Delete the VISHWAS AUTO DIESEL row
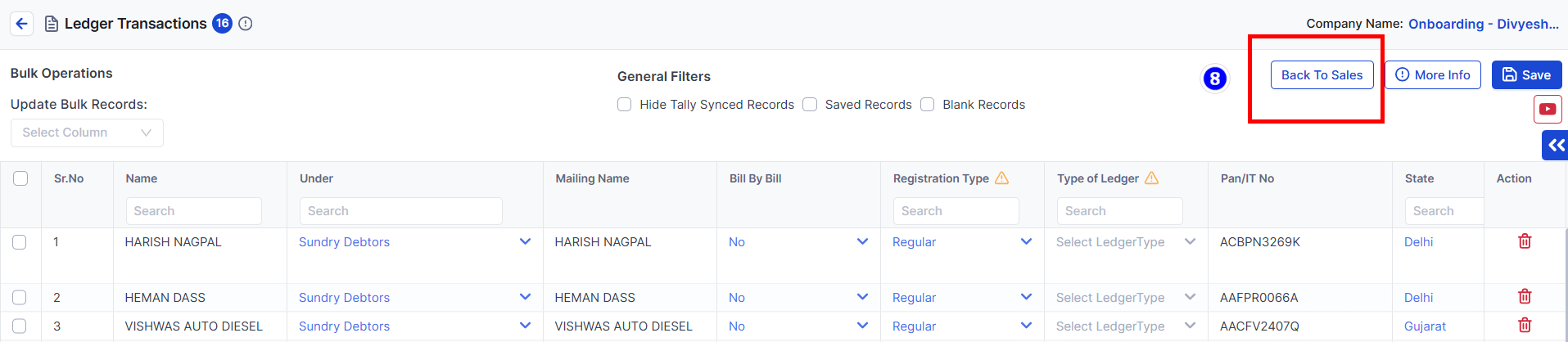 click(x=1525, y=326)
